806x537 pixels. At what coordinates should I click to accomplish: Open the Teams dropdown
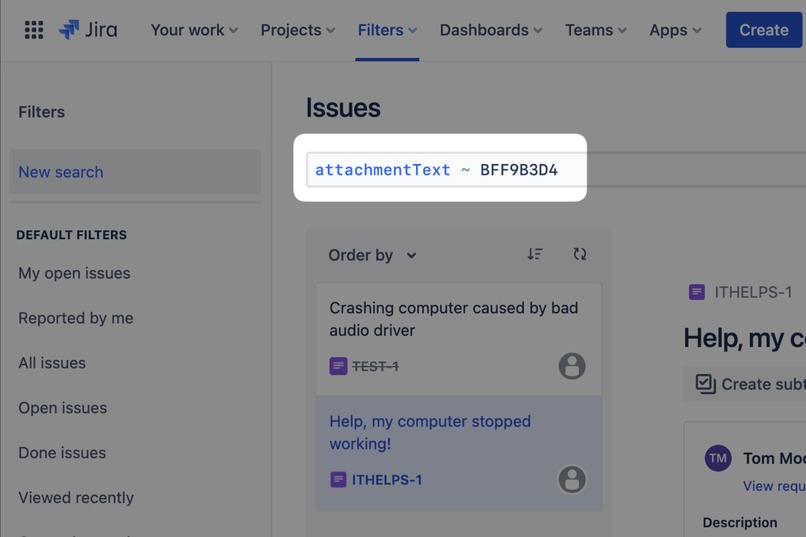[x=596, y=30]
